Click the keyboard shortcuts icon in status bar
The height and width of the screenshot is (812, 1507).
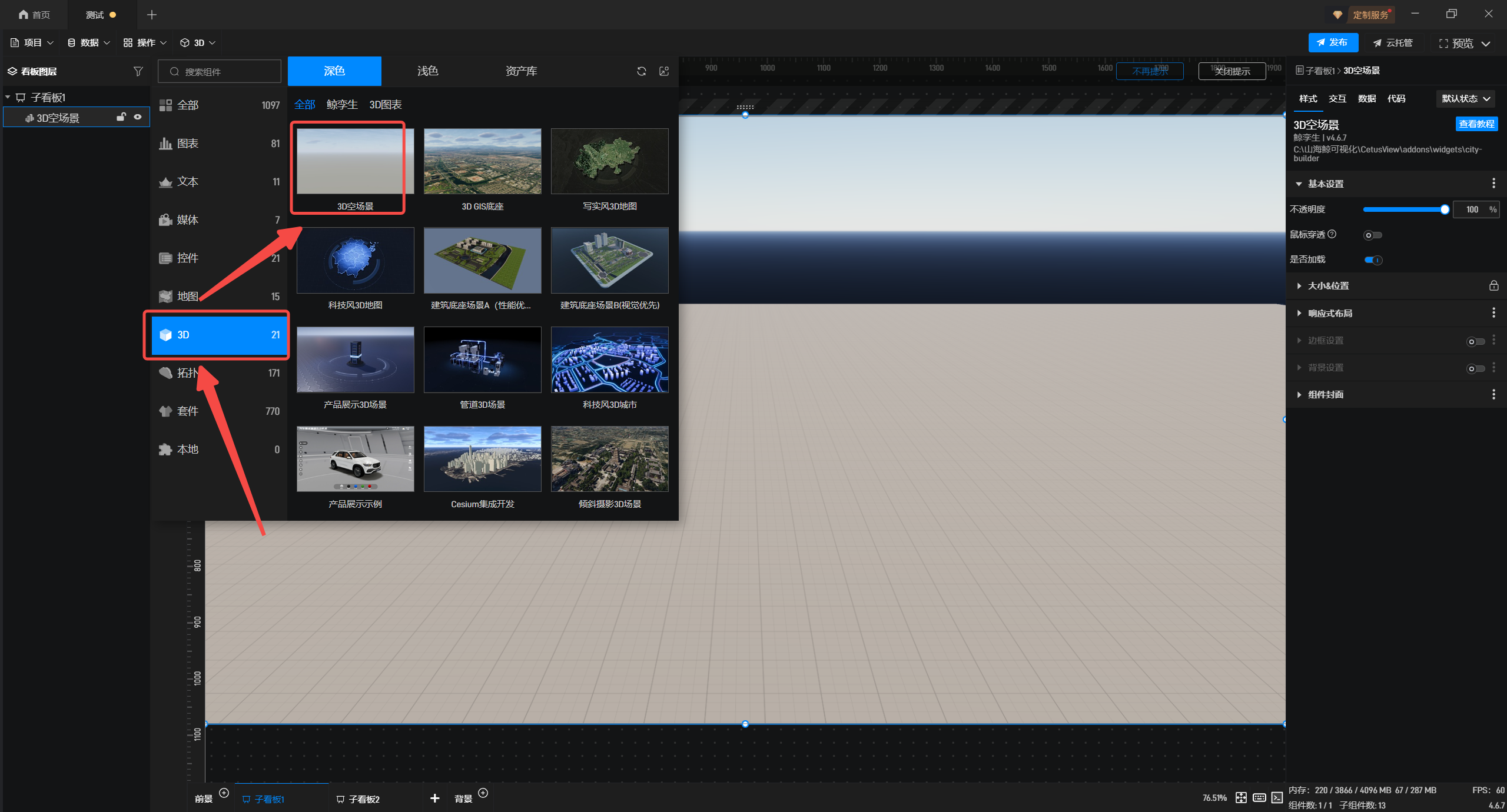point(1259,797)
